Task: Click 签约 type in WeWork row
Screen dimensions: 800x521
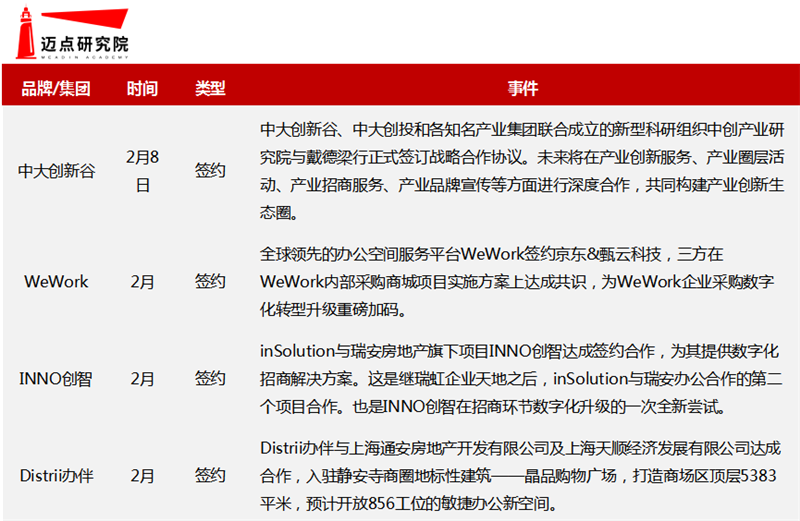Action: (x=210, y=281)
